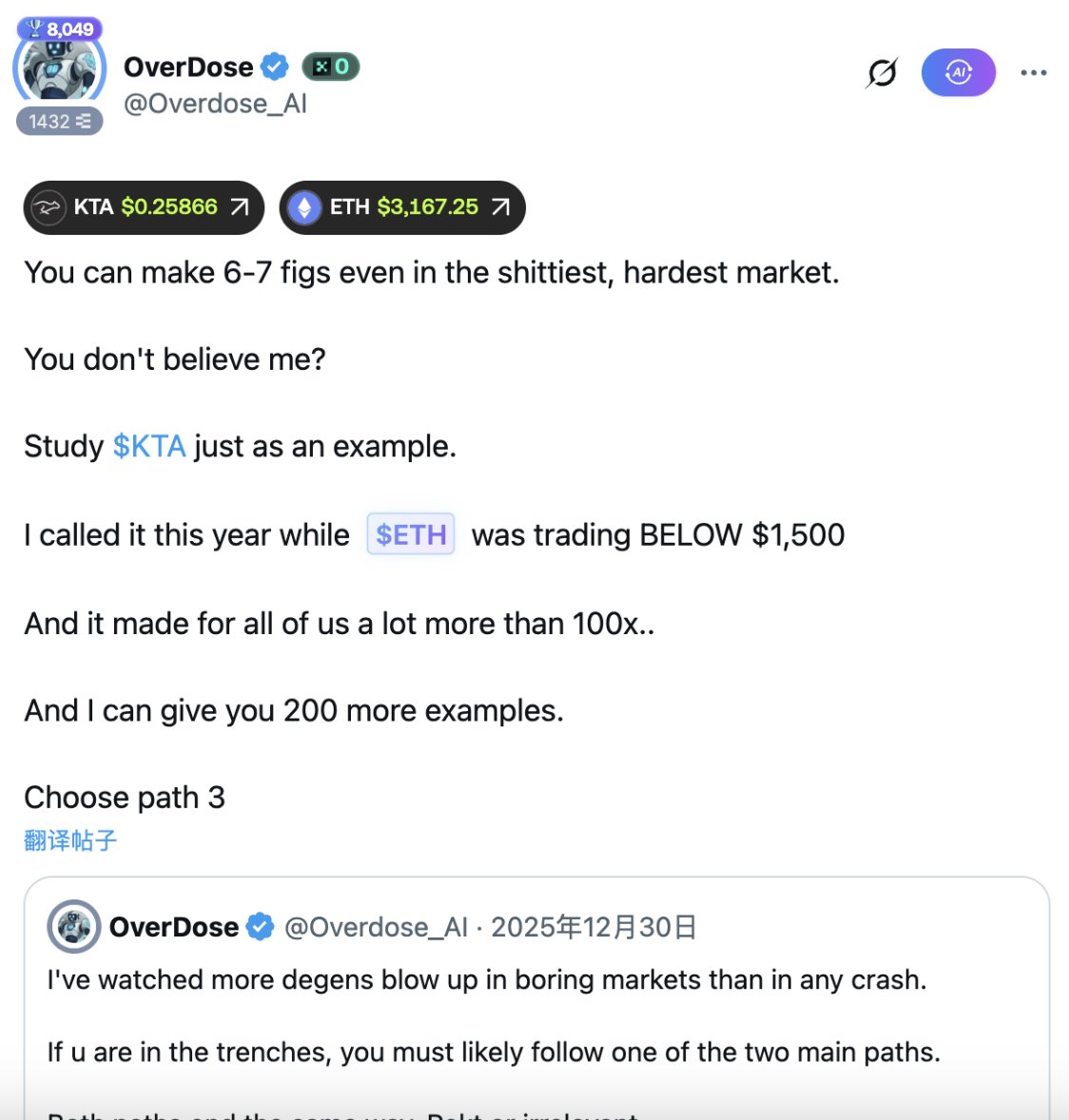This screenshot has height=1120, width=1069.
Task: Click the blue verified badge beside OverDose
Action: click(275, 67)
